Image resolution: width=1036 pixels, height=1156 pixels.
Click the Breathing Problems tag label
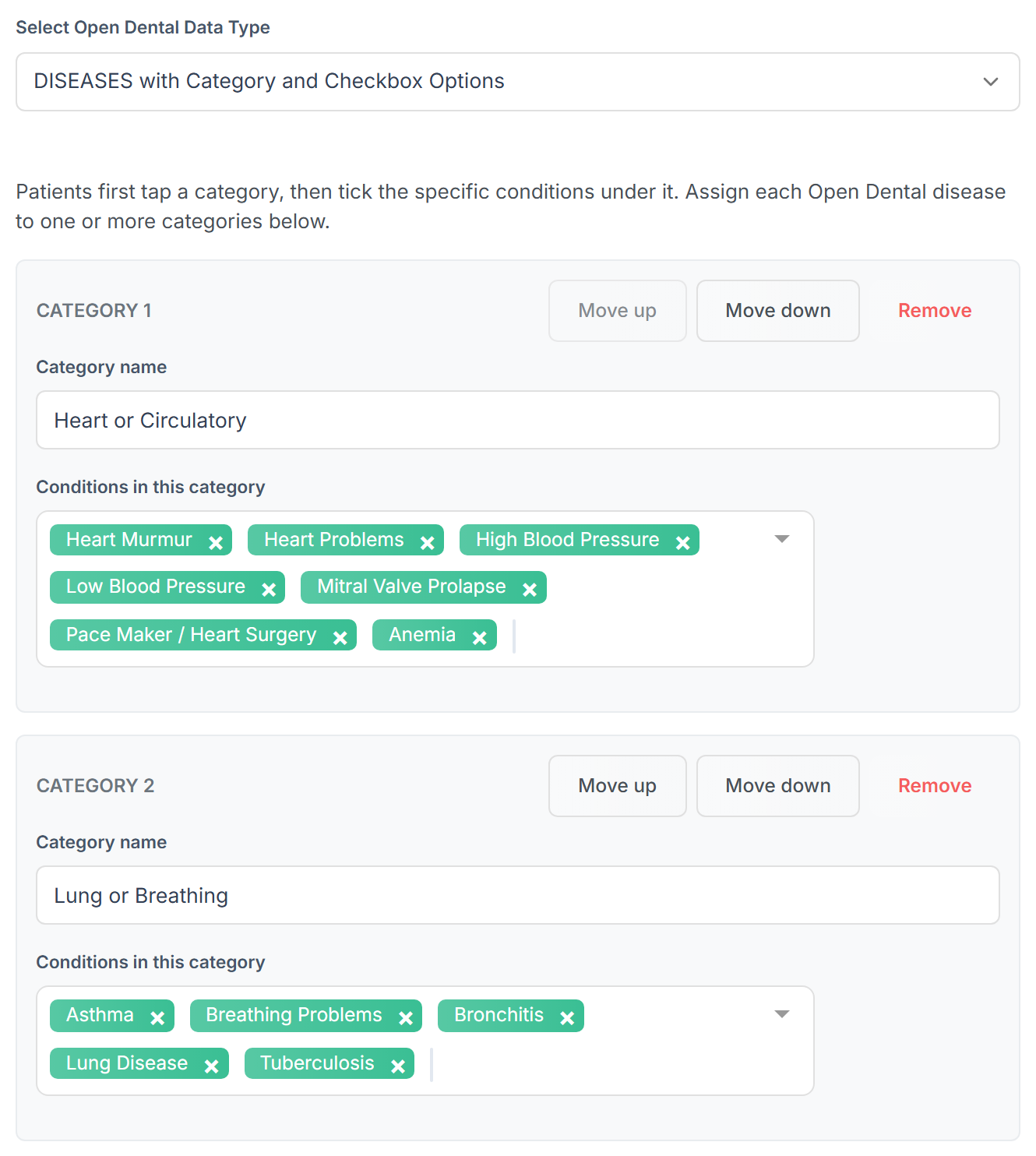pos(294,1015)
